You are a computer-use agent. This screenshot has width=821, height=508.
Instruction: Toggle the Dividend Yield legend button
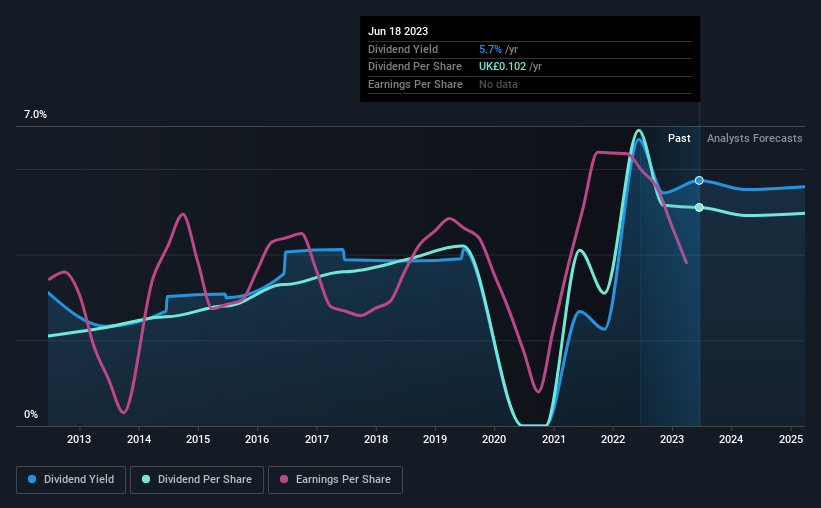pos(71,480)
